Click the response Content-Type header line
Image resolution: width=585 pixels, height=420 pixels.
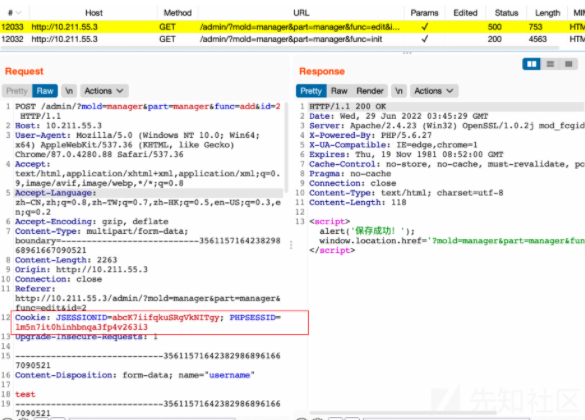point(406,193)
